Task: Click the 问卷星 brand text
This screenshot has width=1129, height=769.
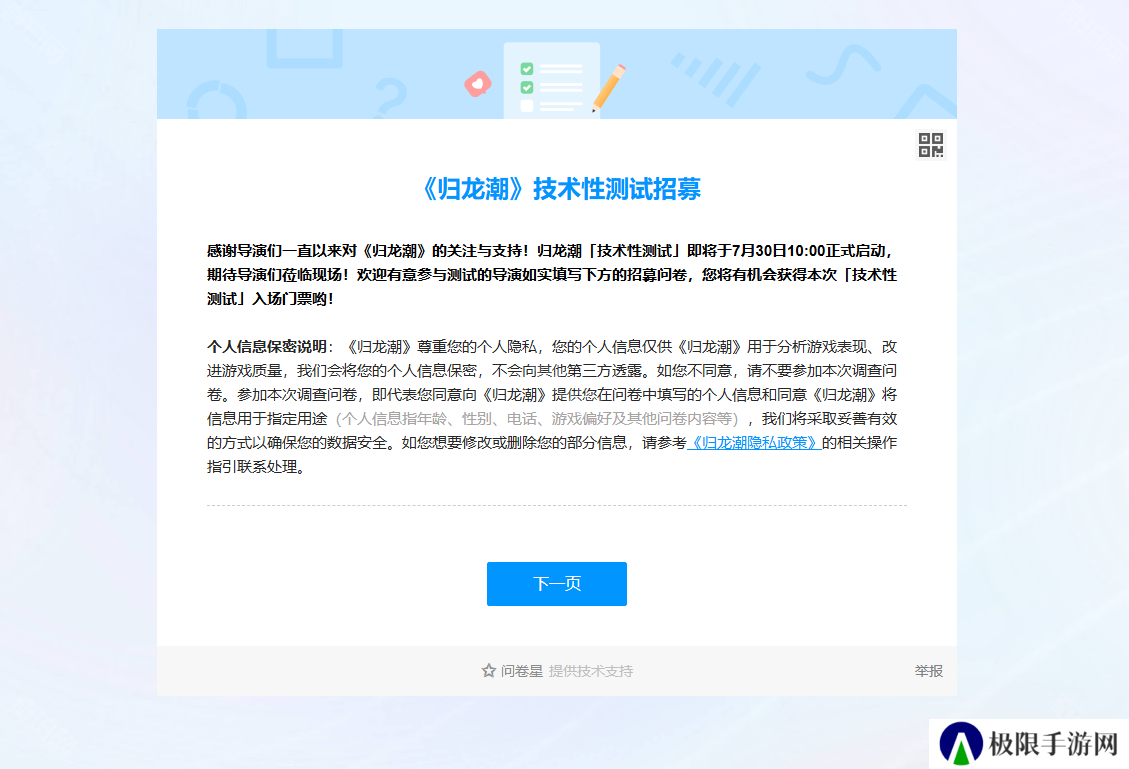Action: coord(522,671)
